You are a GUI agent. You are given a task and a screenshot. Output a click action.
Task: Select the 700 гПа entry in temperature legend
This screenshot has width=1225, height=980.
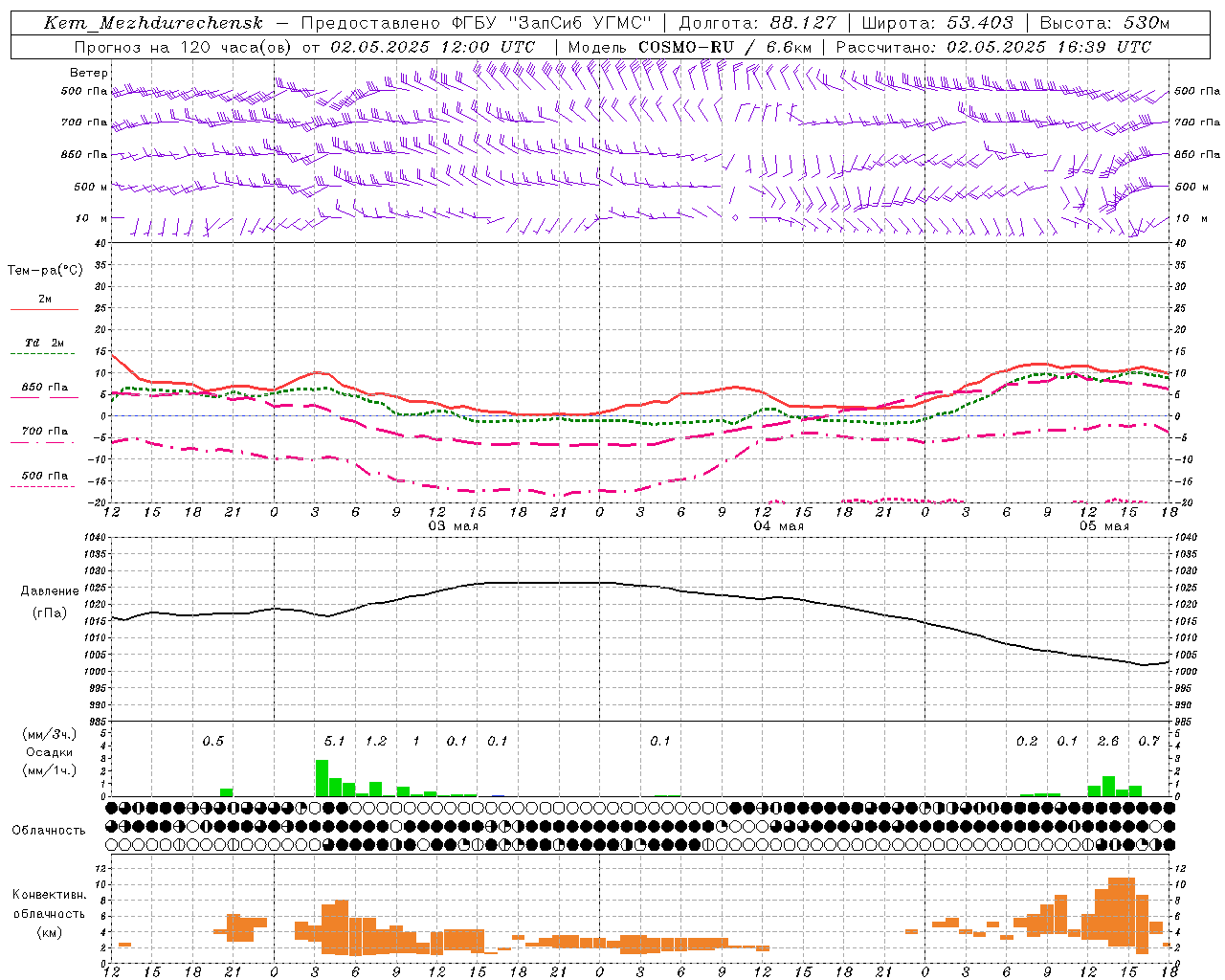pyautogui.click(x=45, y=432)
